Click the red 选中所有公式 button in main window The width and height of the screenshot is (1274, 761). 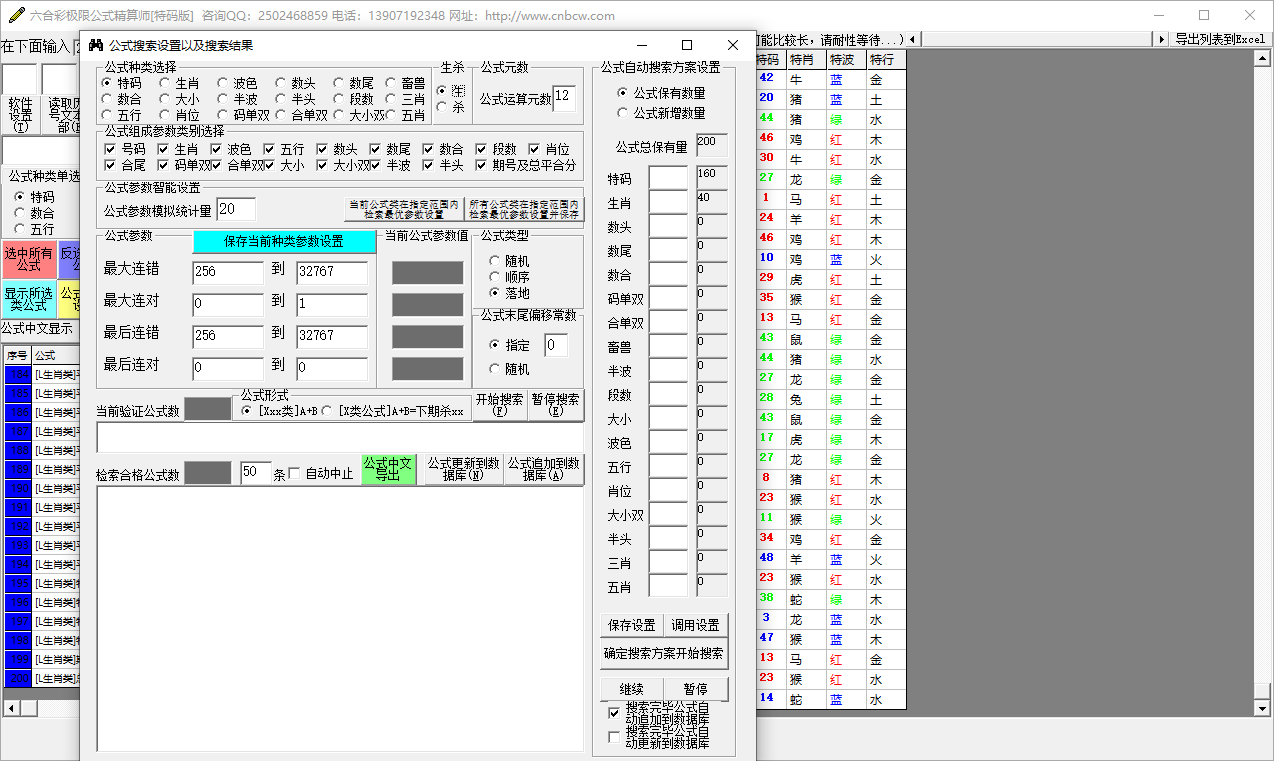tap(28, 260)
